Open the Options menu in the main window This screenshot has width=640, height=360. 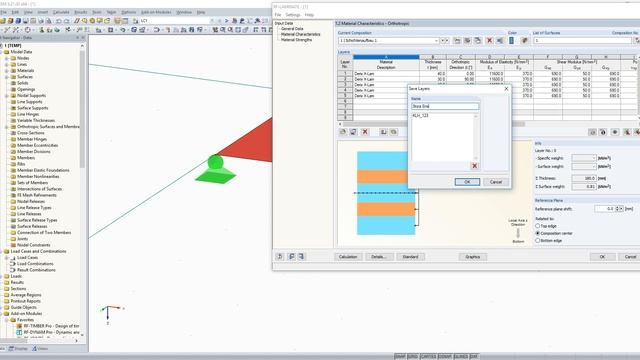[129, 12]
